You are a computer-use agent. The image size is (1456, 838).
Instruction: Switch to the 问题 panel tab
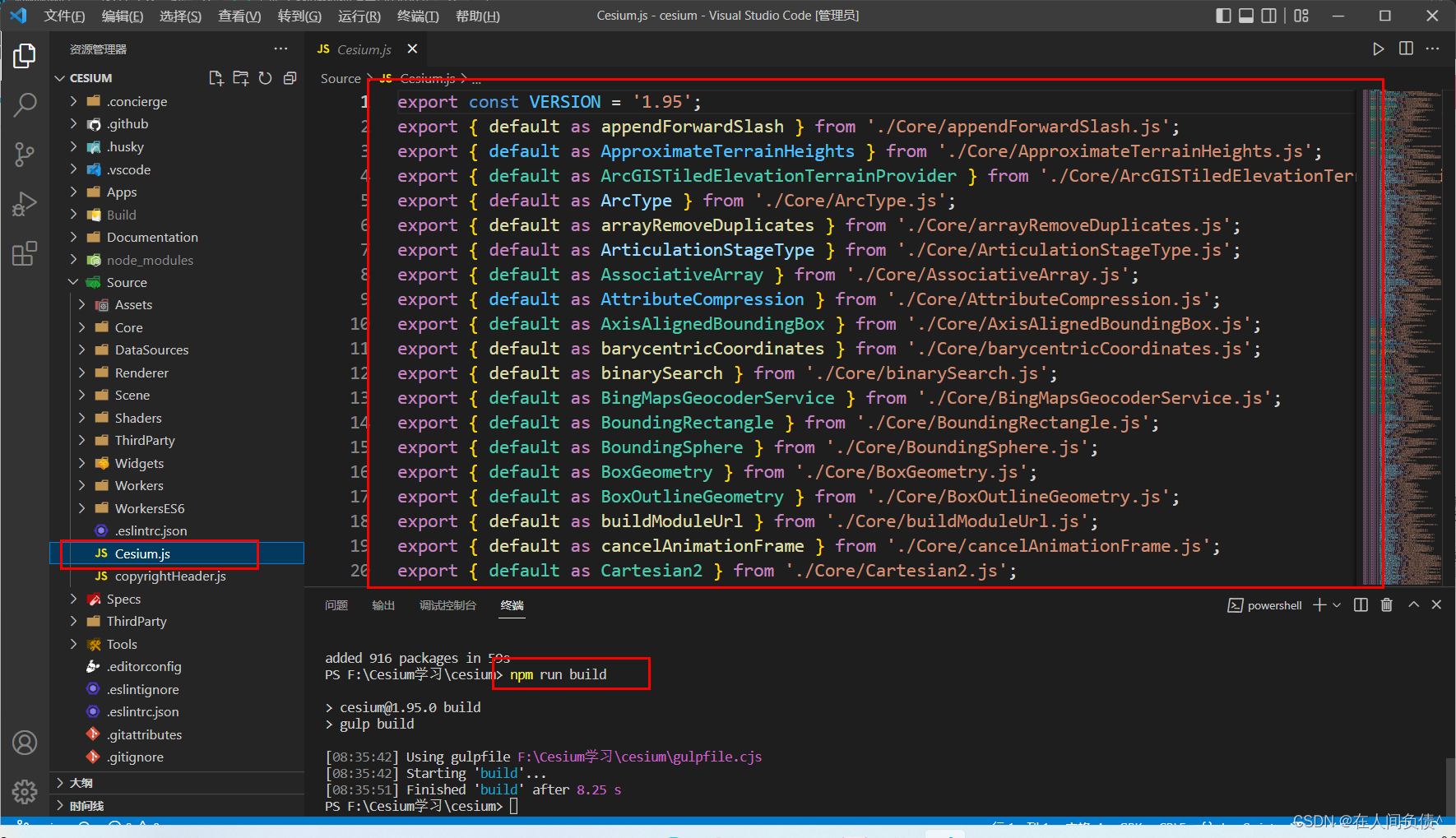(336, 605)
